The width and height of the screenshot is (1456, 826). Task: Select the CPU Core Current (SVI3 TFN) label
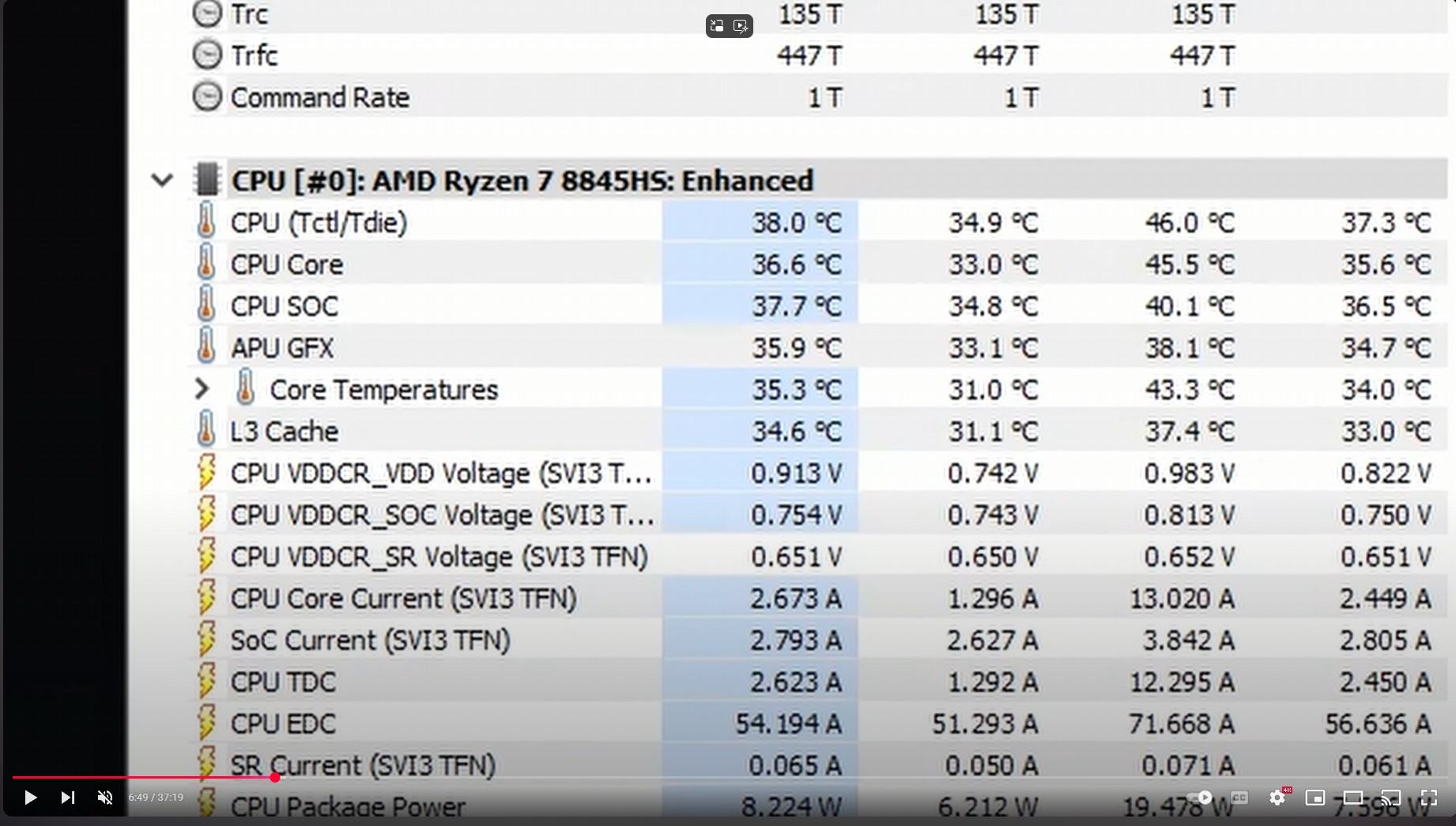pos(404,599)
